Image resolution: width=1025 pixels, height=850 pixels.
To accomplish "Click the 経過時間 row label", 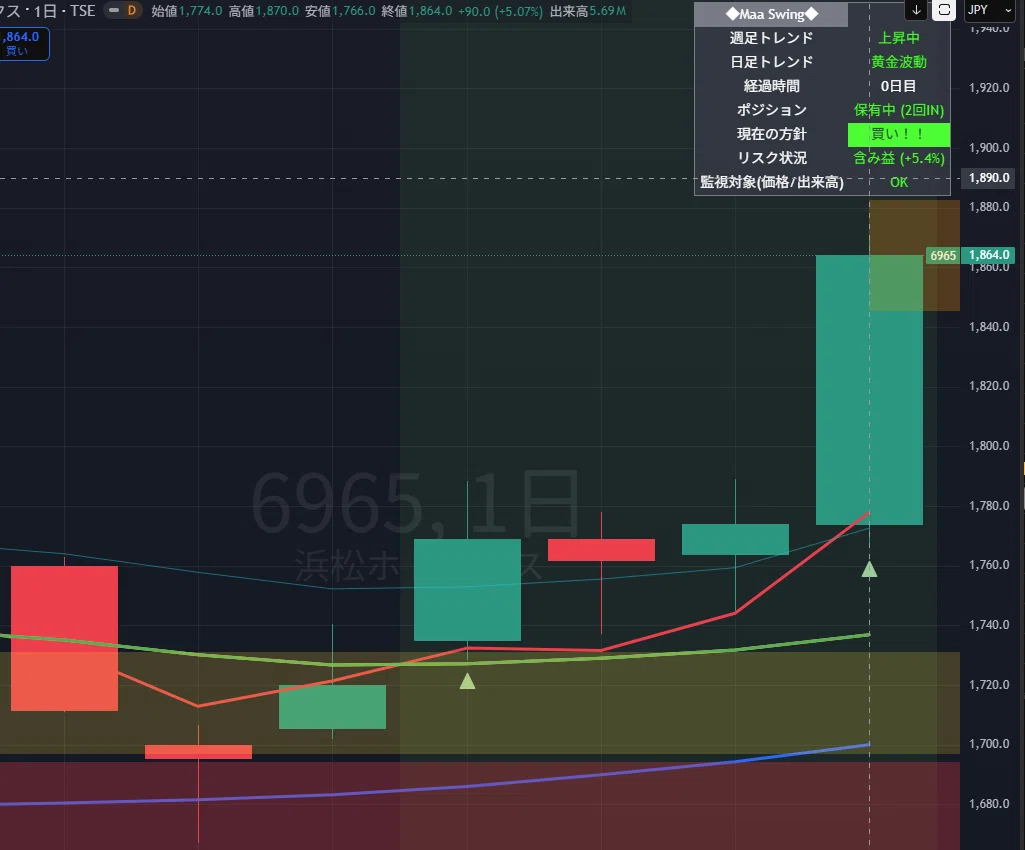I will [x=771, y=86].
